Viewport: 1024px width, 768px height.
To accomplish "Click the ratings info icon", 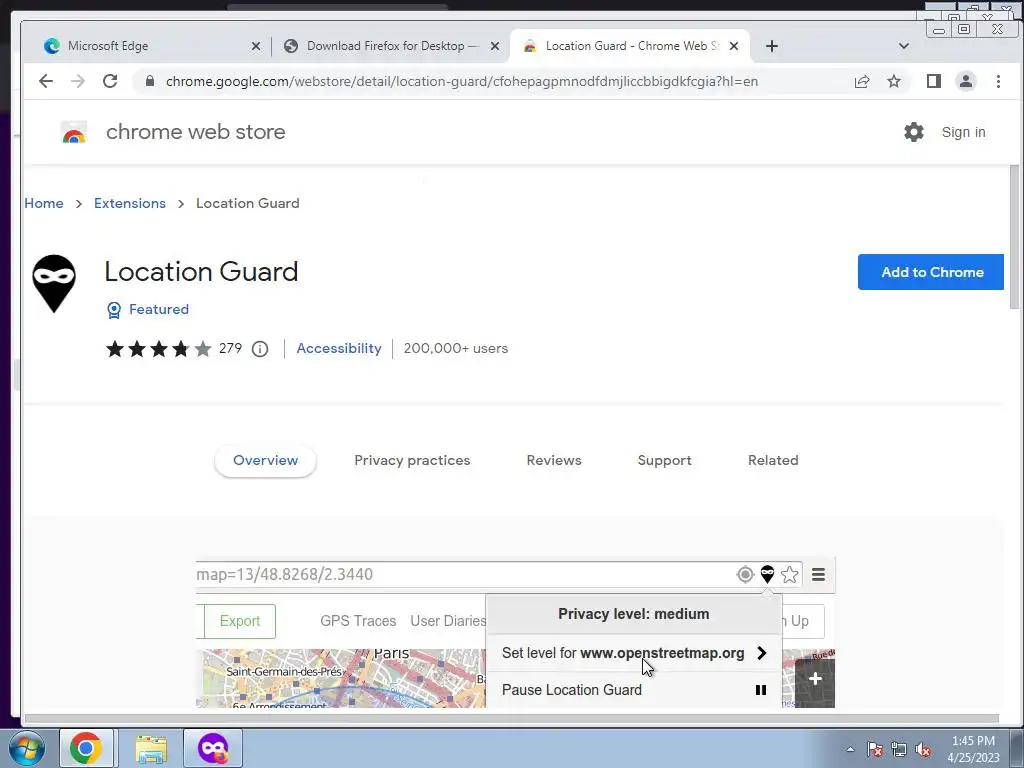I will tap(260, 349).
